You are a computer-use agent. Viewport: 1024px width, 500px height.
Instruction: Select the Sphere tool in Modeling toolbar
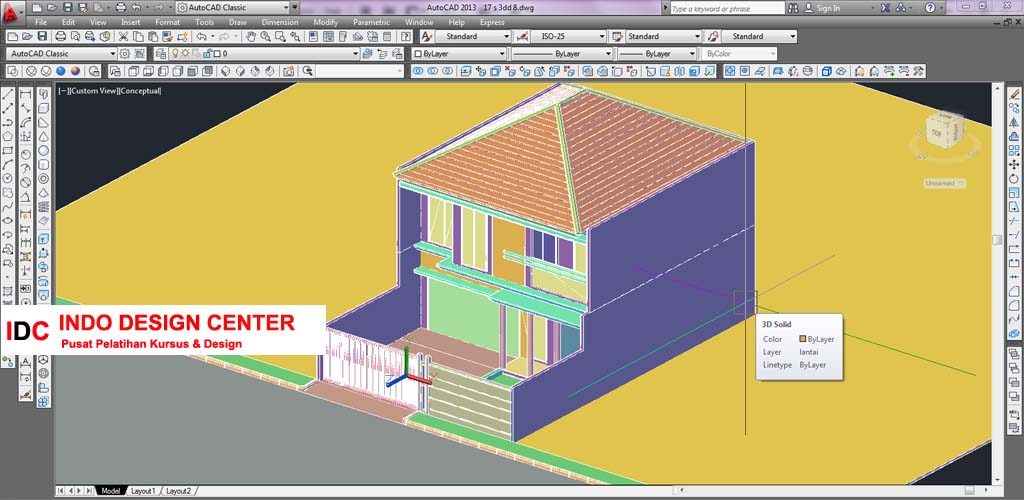click(44, 151)
